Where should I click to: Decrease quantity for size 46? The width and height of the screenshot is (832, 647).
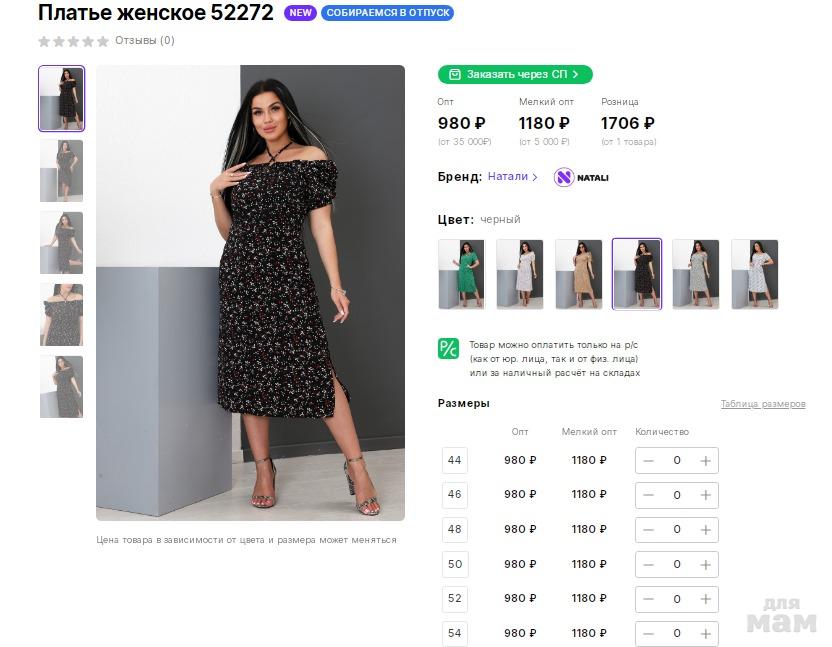tap(649, 495)
